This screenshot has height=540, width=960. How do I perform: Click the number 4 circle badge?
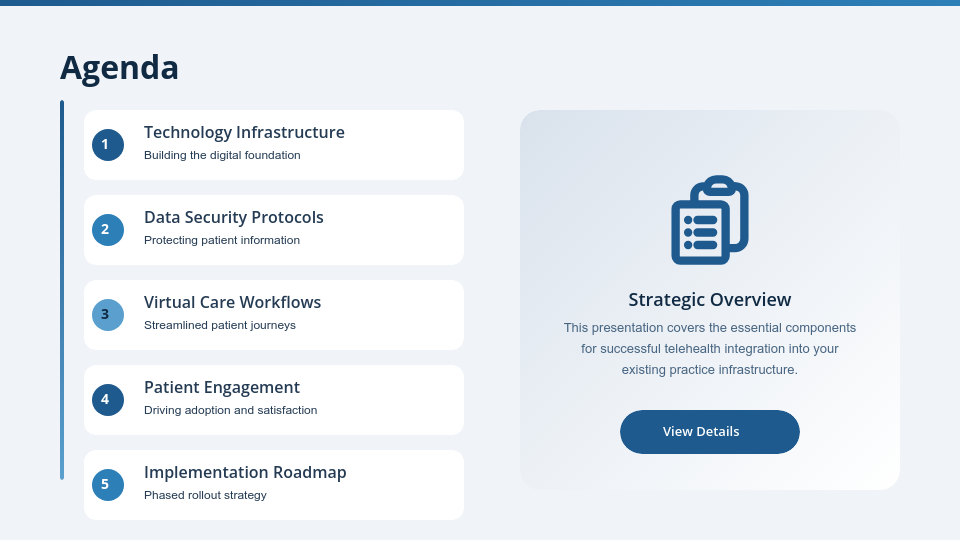pos(108,400)
